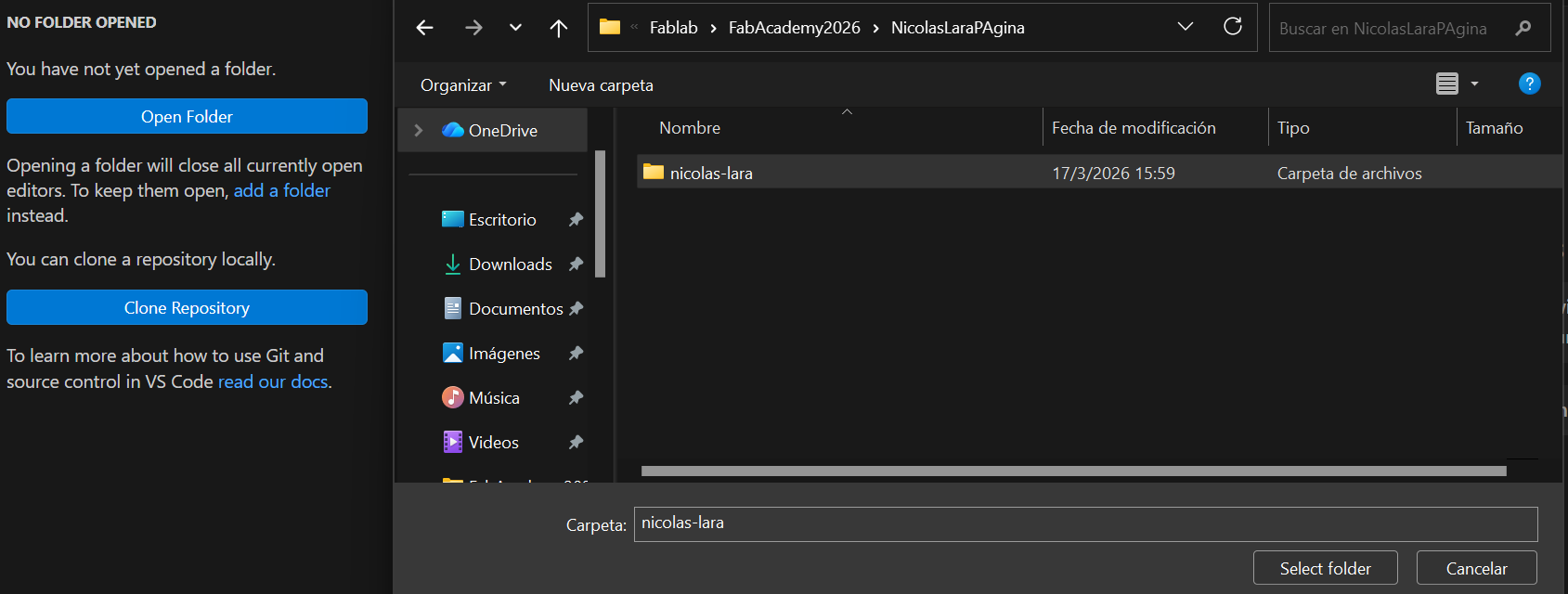Open the help question mark icon
The image size is (1568, 594).
[x=1529, y=84]
